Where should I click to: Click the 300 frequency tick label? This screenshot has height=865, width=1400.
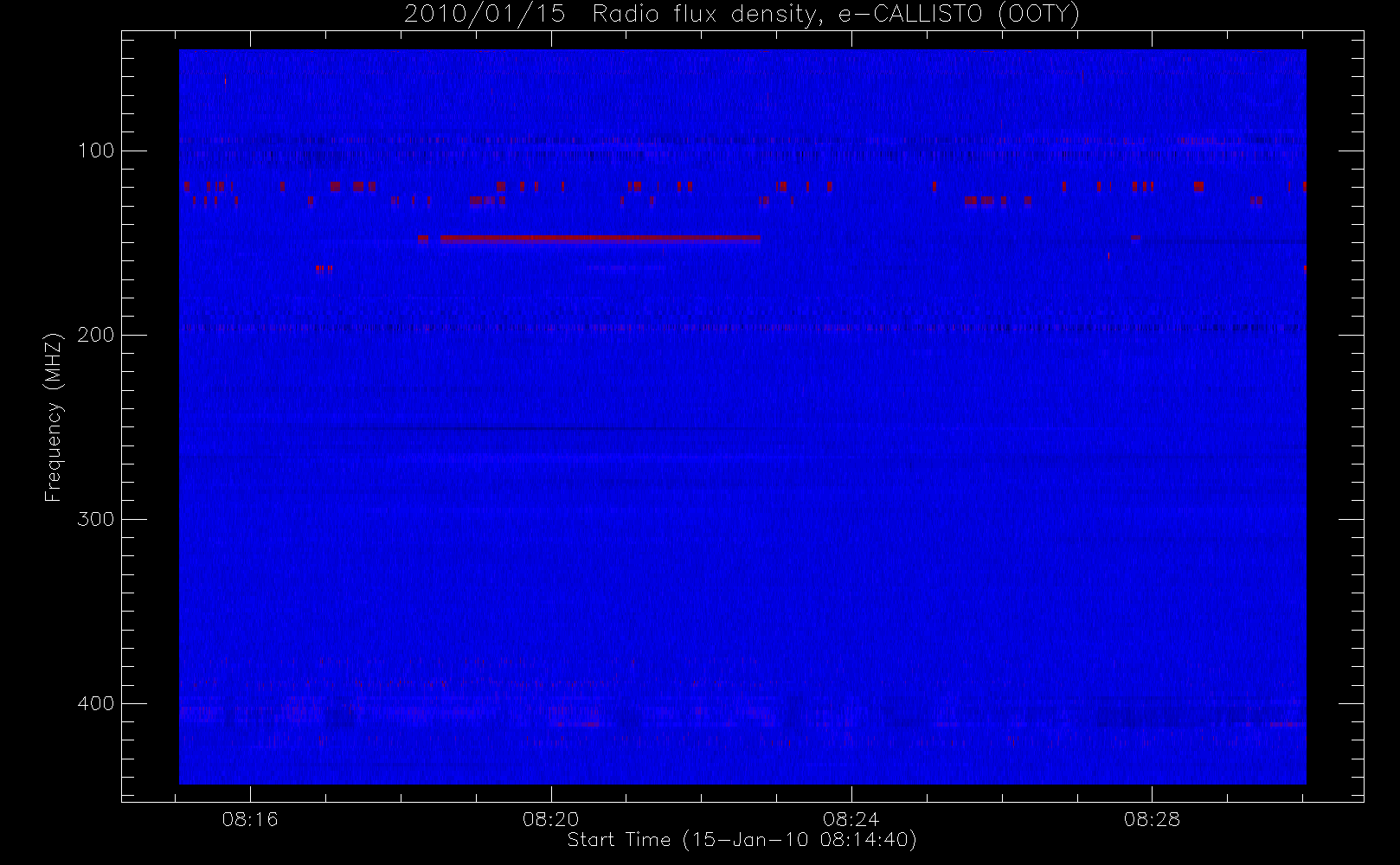(x=96, y=519)
